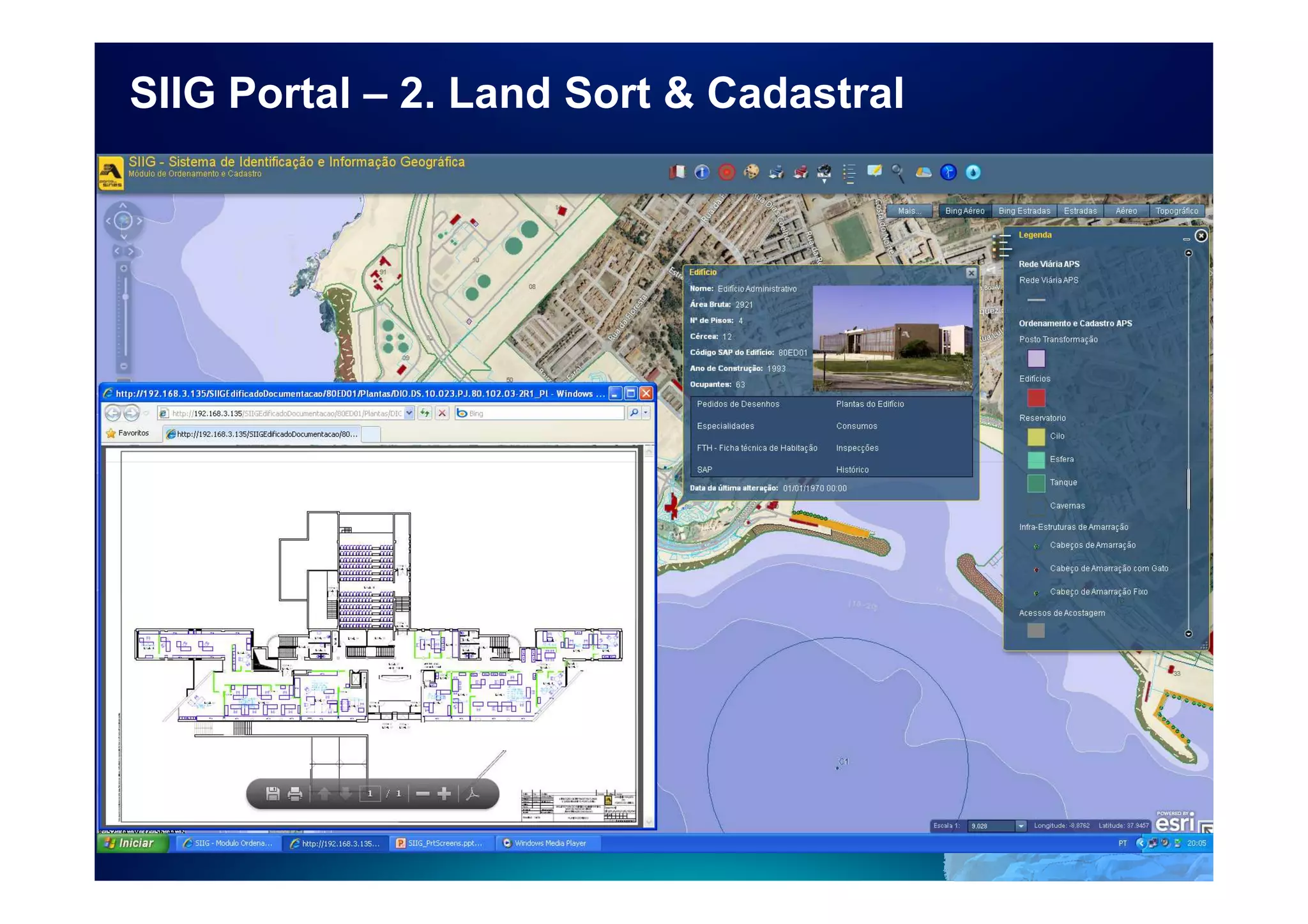Image resolution: width=1308 pixels, height=924 pixels.
Task: Open SAP link in building popup
Action: tap(704, 469)
